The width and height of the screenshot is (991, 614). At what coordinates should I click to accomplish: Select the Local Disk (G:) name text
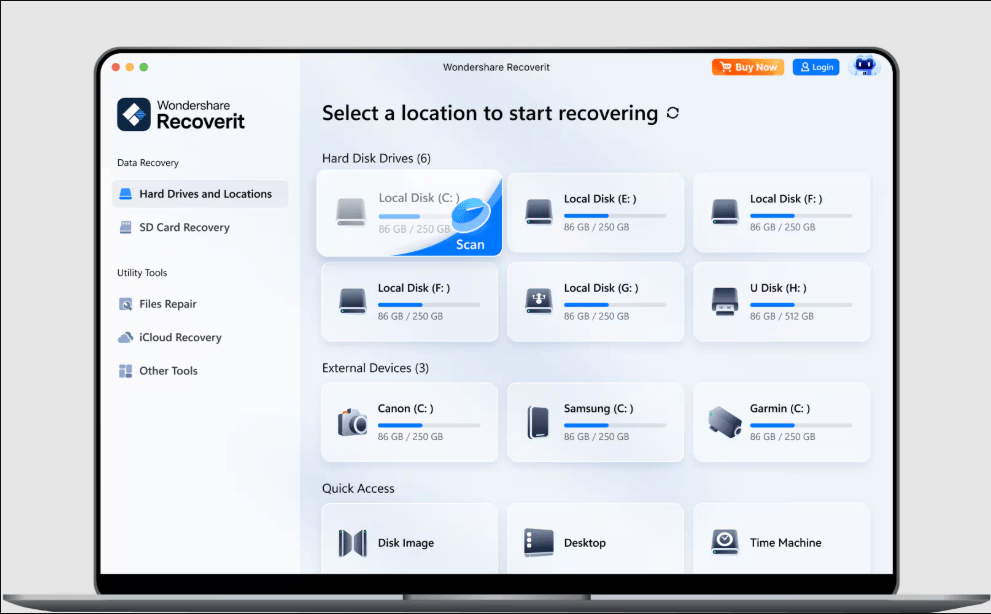(601, 288)
